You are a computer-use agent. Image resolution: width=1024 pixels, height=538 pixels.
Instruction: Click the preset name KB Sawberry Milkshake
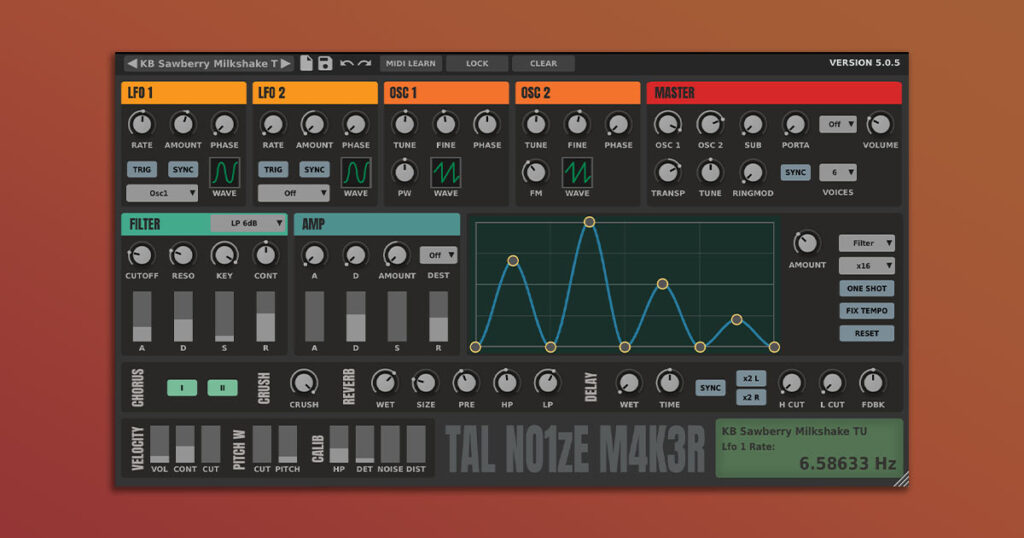pos(208,63)
